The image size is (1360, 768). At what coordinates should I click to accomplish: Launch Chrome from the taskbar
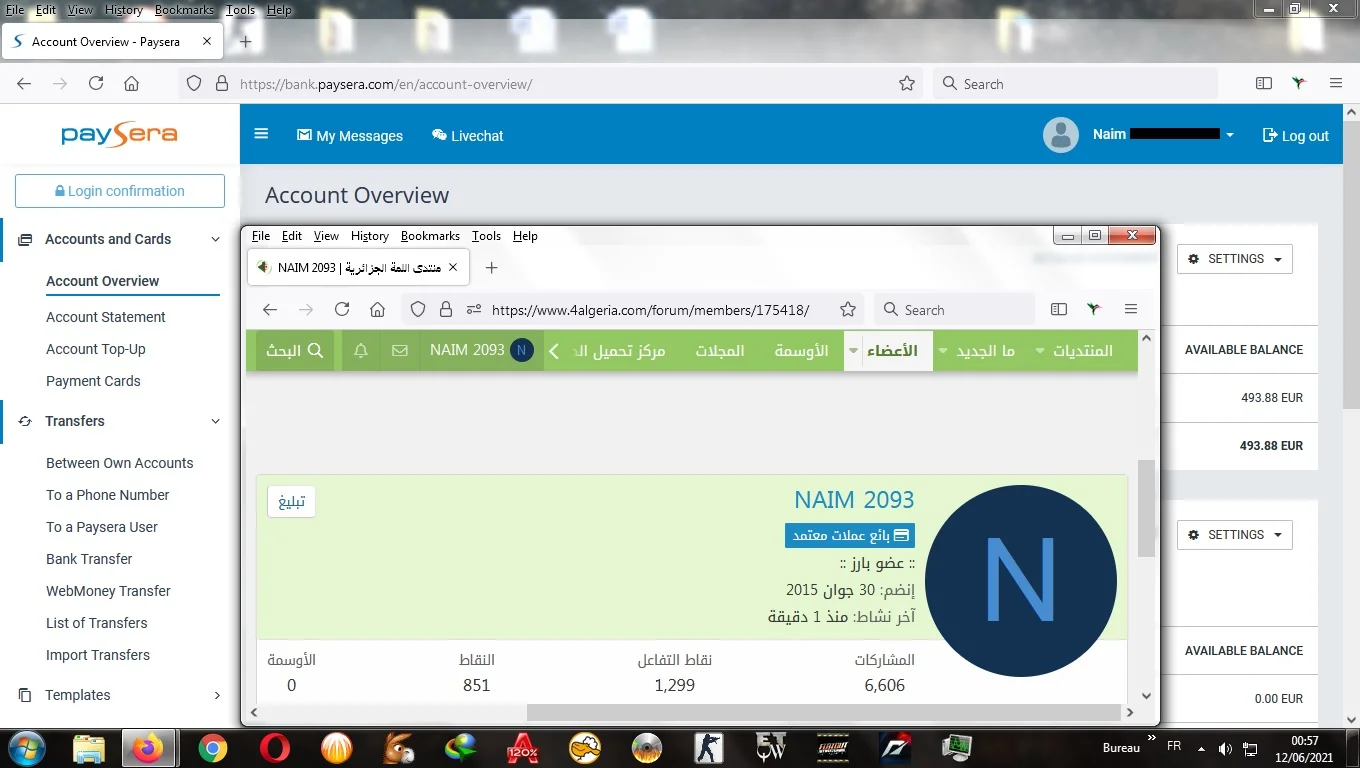click(x=212, y=748)
